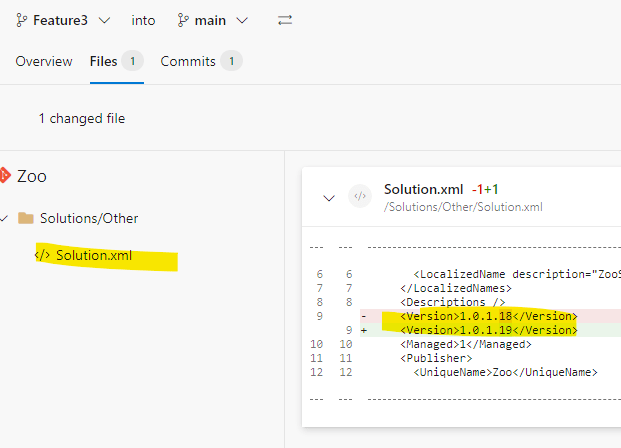This screenshot has width=621, height=448.
Task: Click the branch icon next to Feature3
Action: click(21, 20)
